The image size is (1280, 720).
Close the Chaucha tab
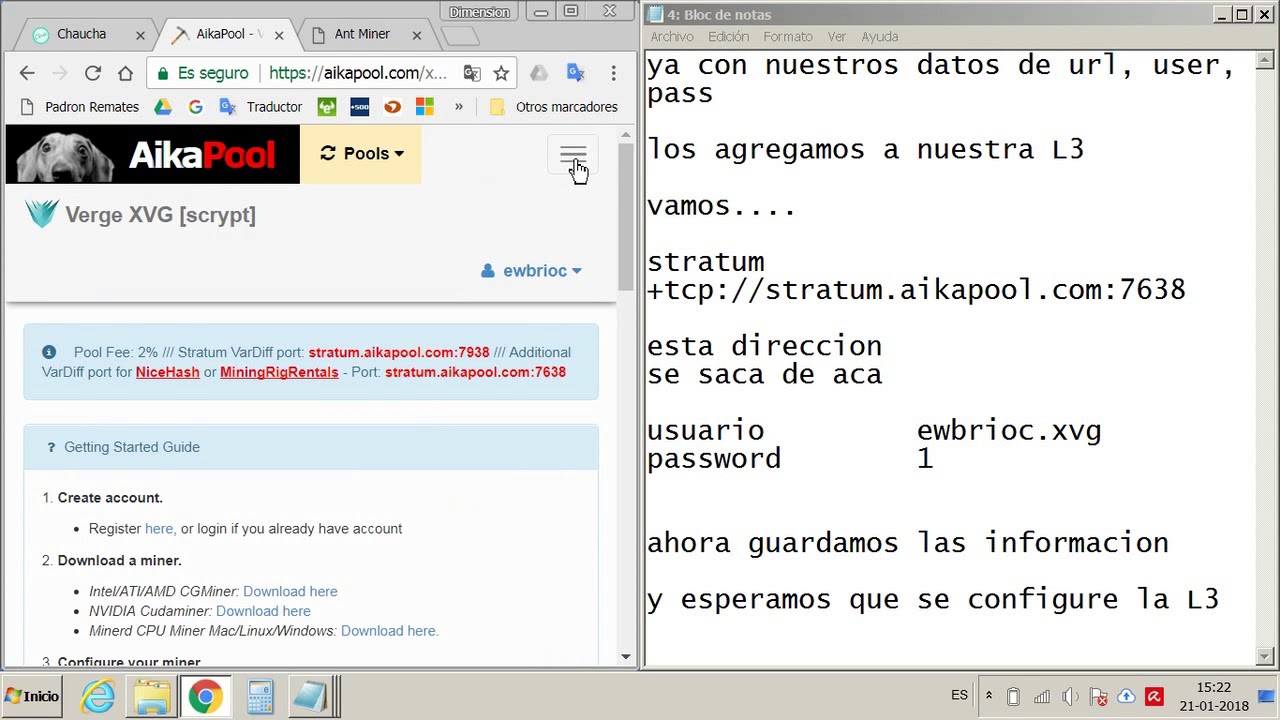click(x=140, y=35)
